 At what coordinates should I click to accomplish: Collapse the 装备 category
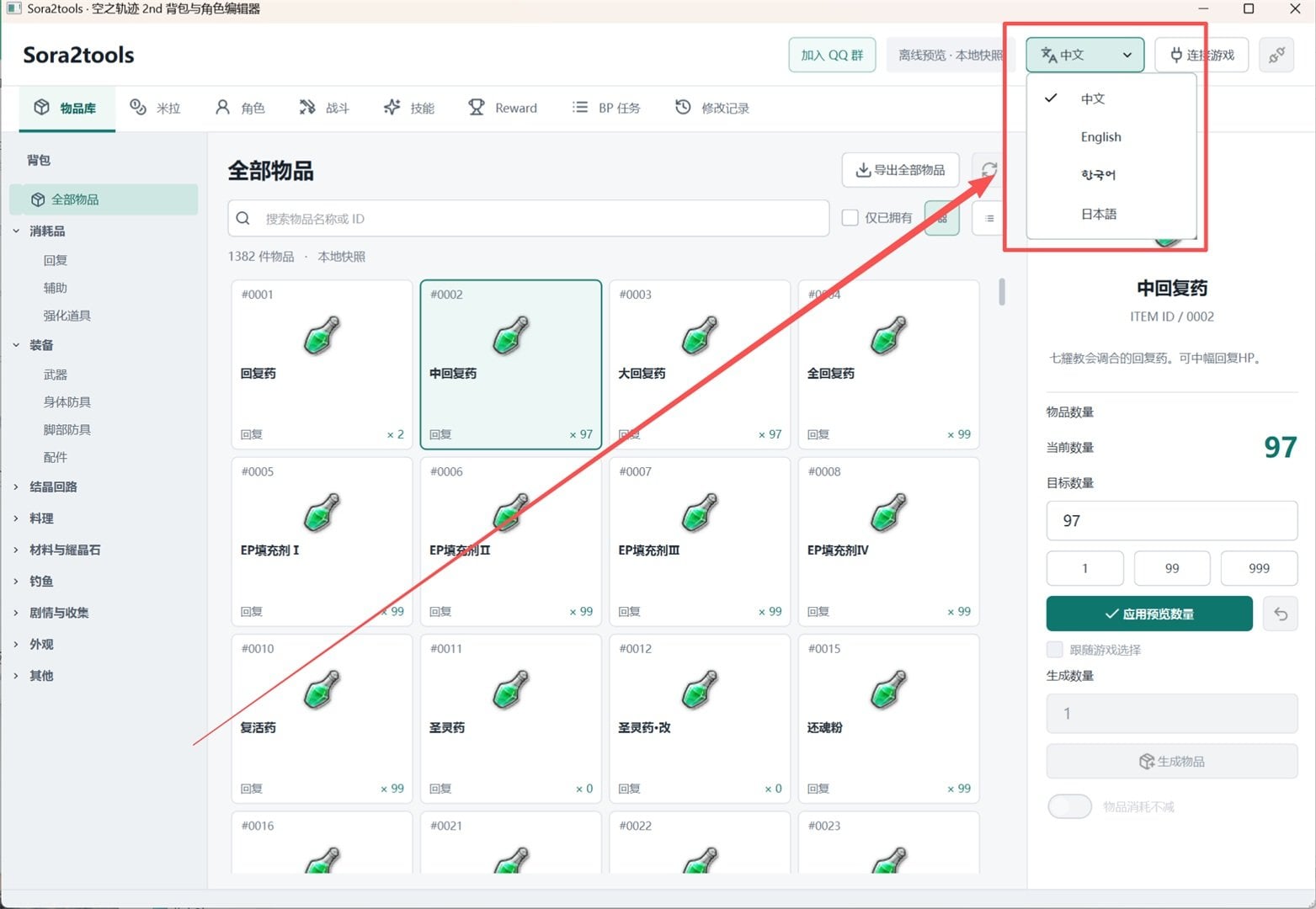(x=16, y=345)
